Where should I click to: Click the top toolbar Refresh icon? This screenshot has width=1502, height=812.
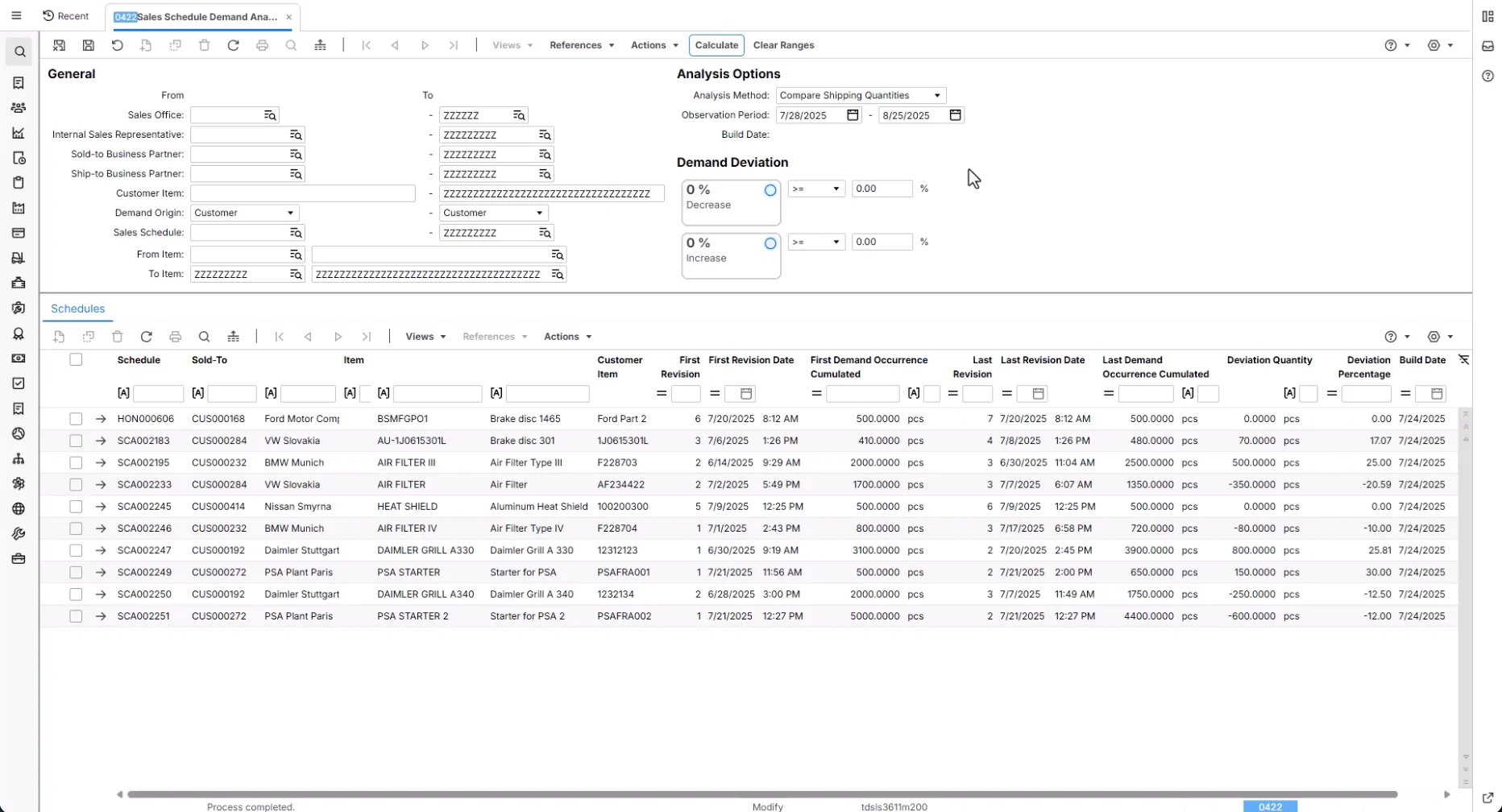pyautogui.click(x=234, y=45)
